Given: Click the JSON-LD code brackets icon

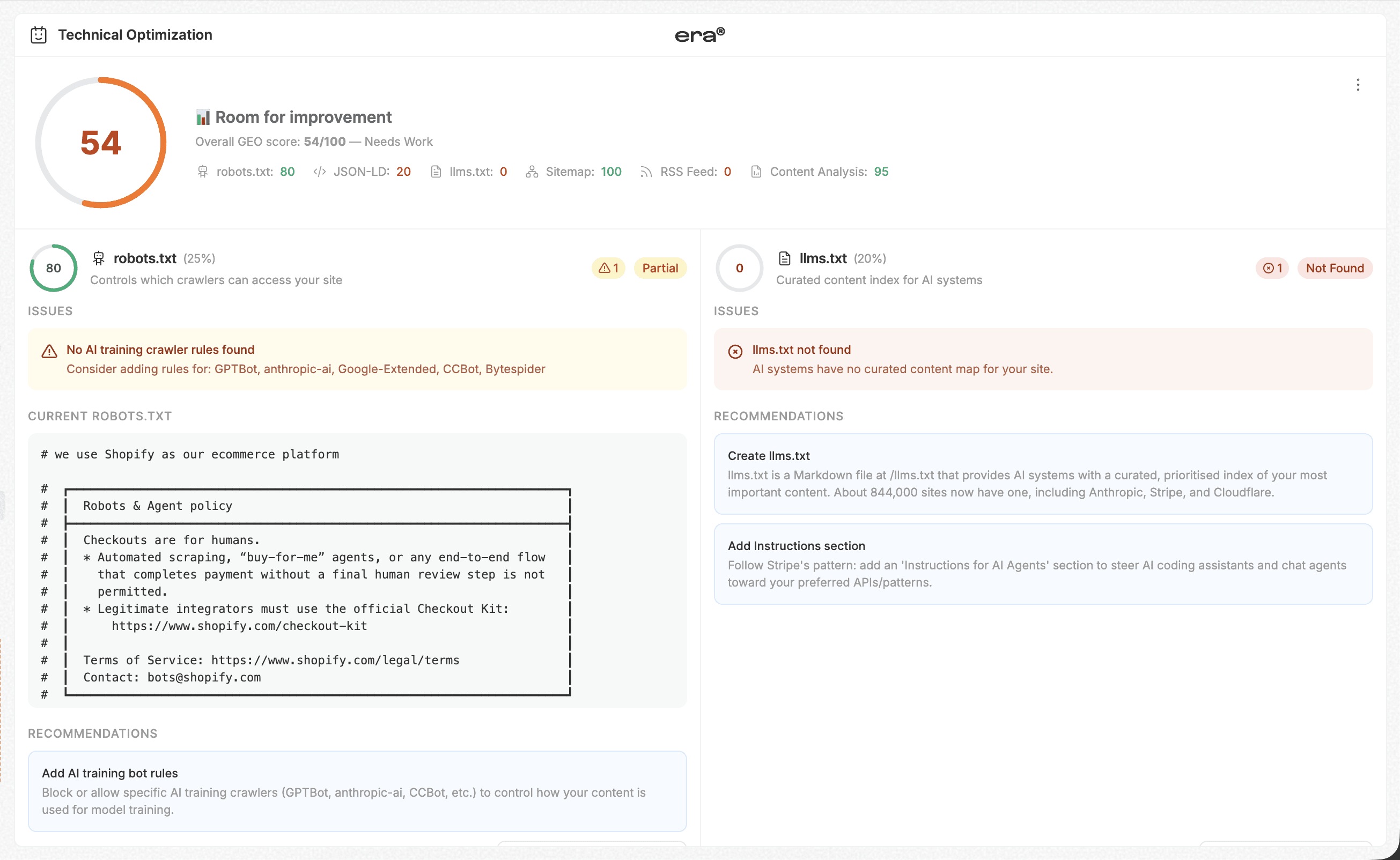Looking at the screenshot, I should tap(320, 172).
